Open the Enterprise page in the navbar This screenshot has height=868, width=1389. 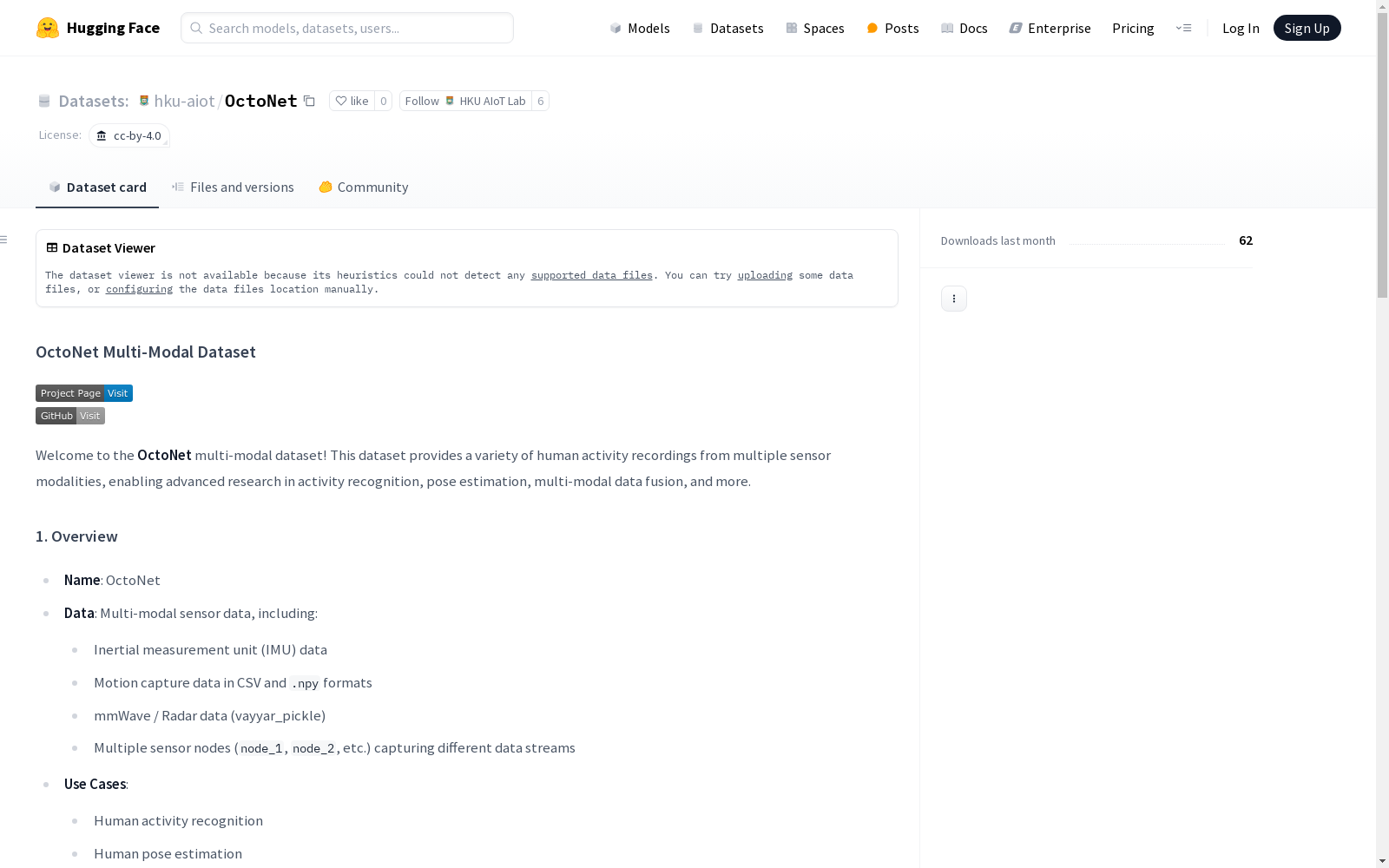[1050, 28]
